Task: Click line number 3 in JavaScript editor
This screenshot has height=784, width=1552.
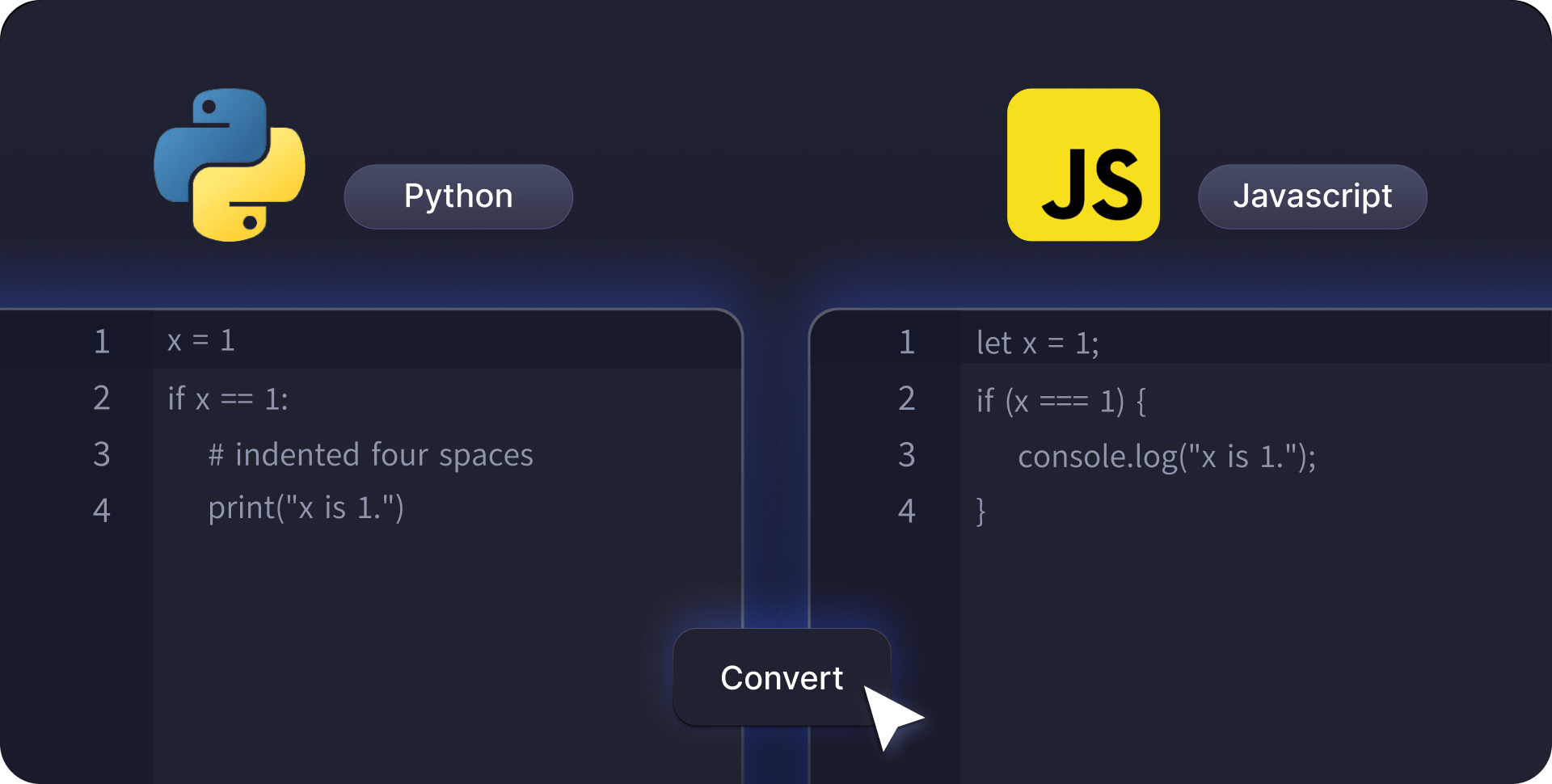Action: 907,455
